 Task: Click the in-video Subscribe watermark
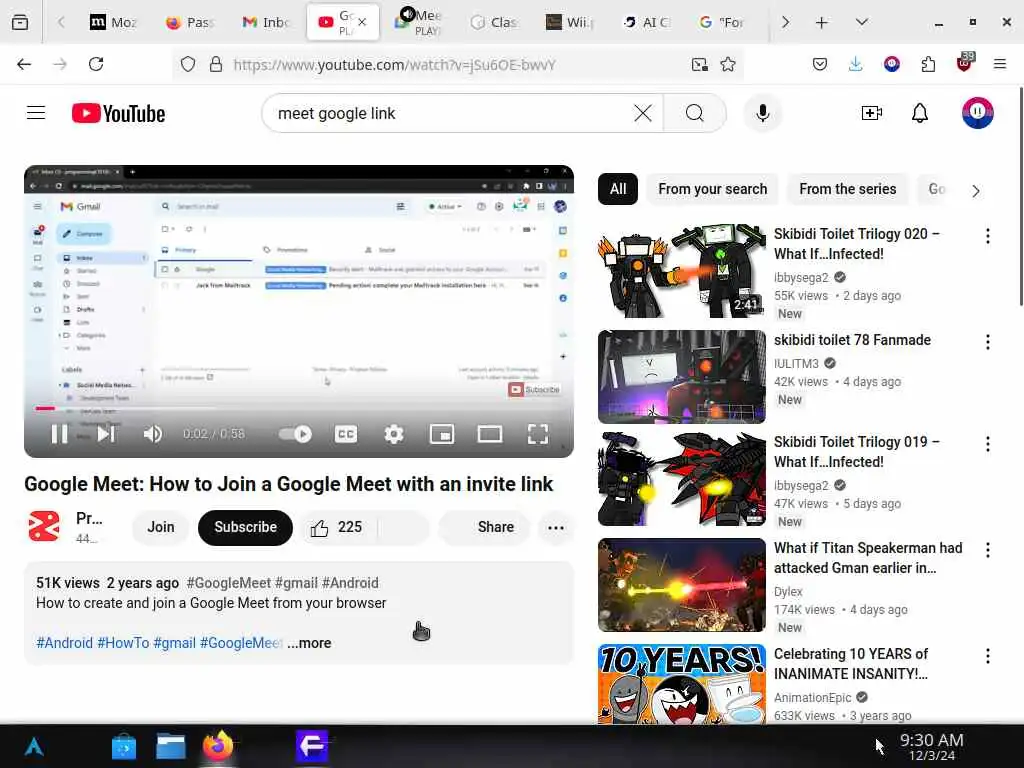(534, 389)
